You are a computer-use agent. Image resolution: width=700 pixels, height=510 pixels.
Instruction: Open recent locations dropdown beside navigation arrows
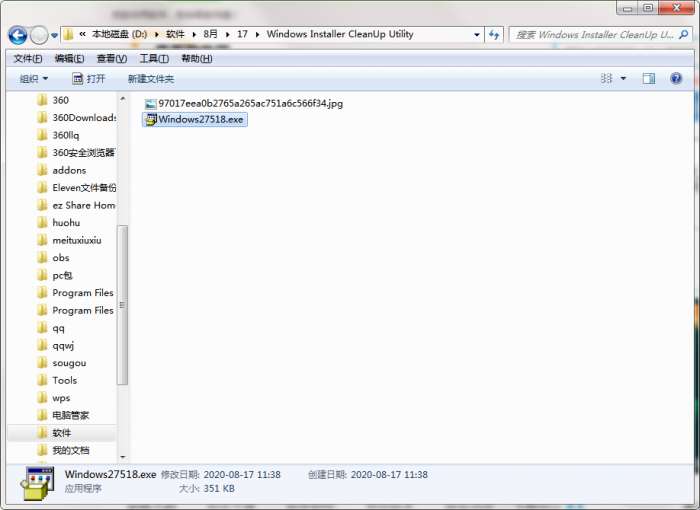coord(54,35)
